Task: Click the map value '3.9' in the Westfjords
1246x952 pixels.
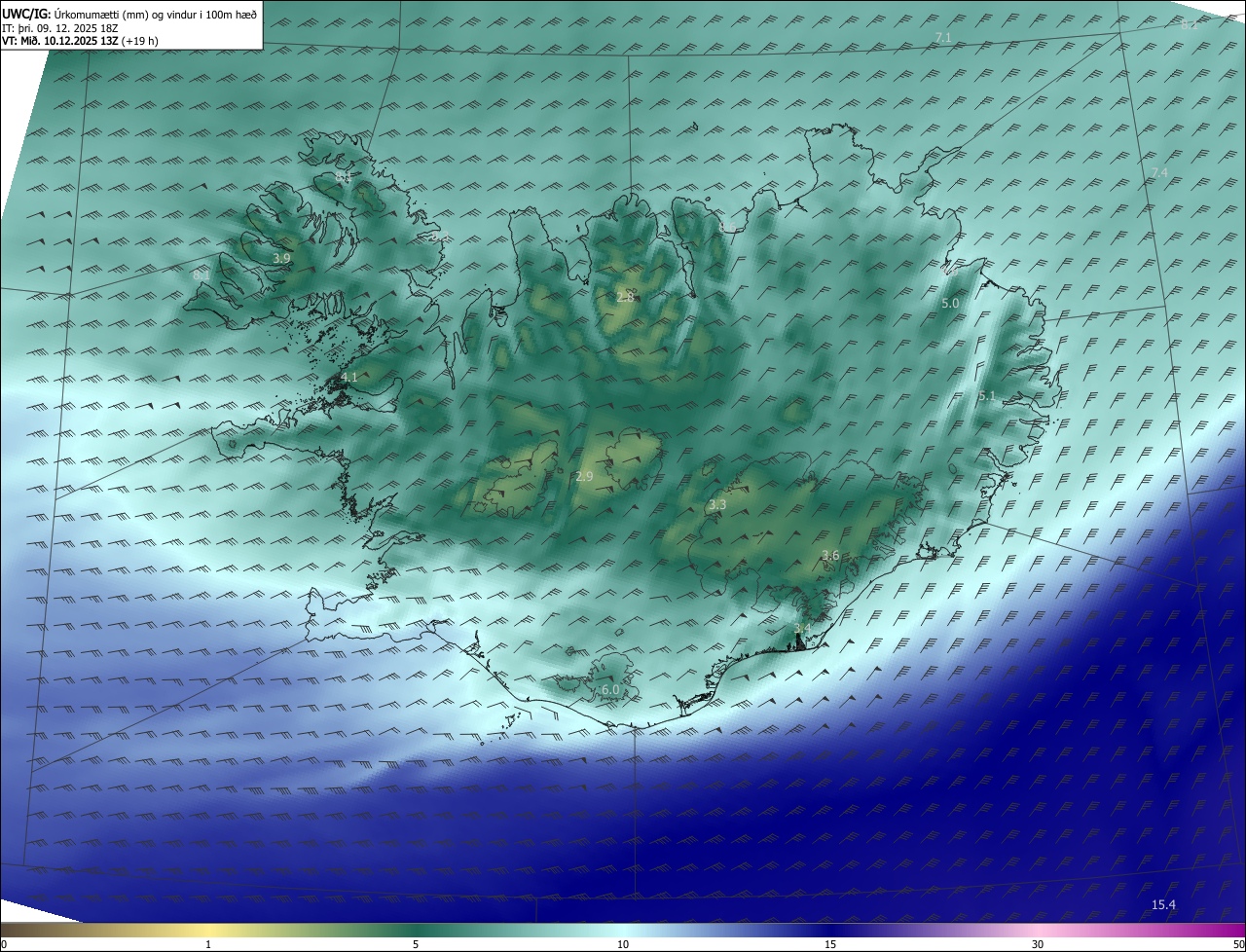Action: [281, 258]
